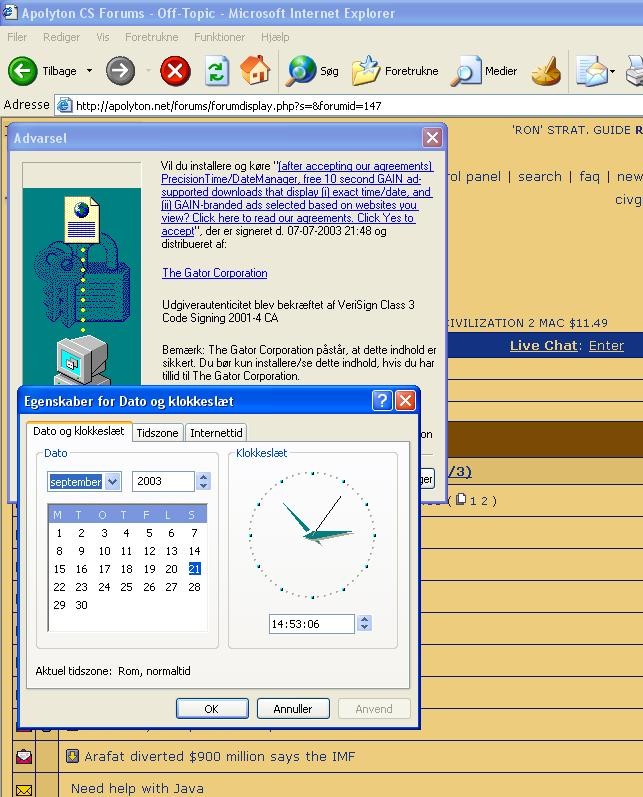Screen dimensions: 643x797
Task: Switch to the Tidszone tab
Action: [157, 432]
